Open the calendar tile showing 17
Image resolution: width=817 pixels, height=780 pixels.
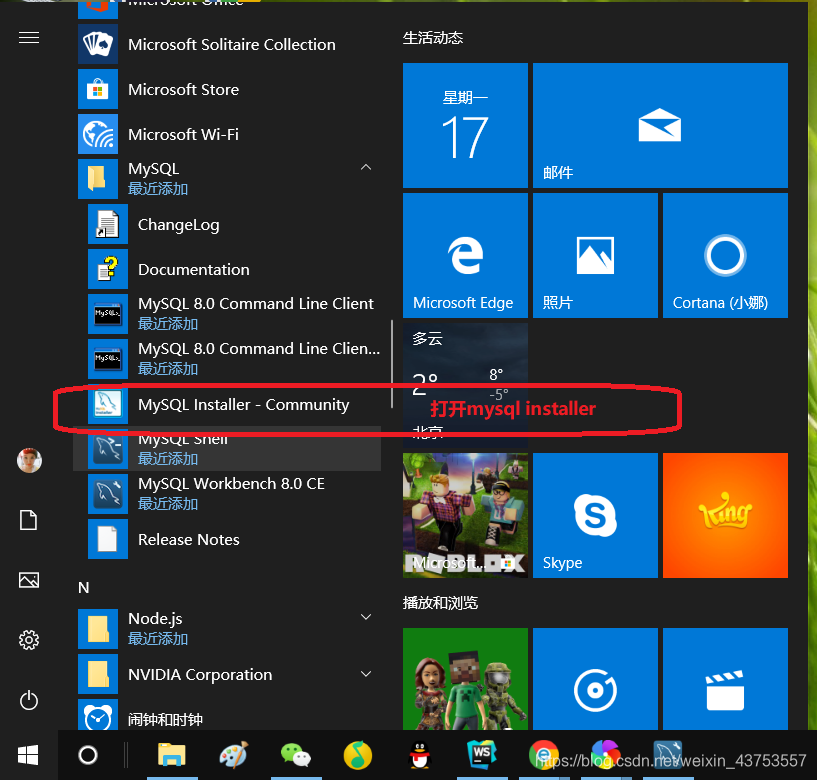point(465,125)
